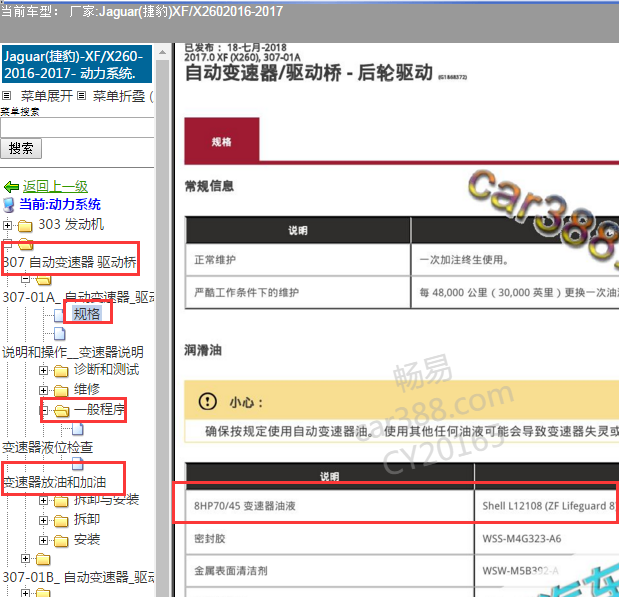The height and width of the screenshot is (597, 619).
Task: Click the 维修 folder icon
Action: pyautogui.click(x=61, y=390)
